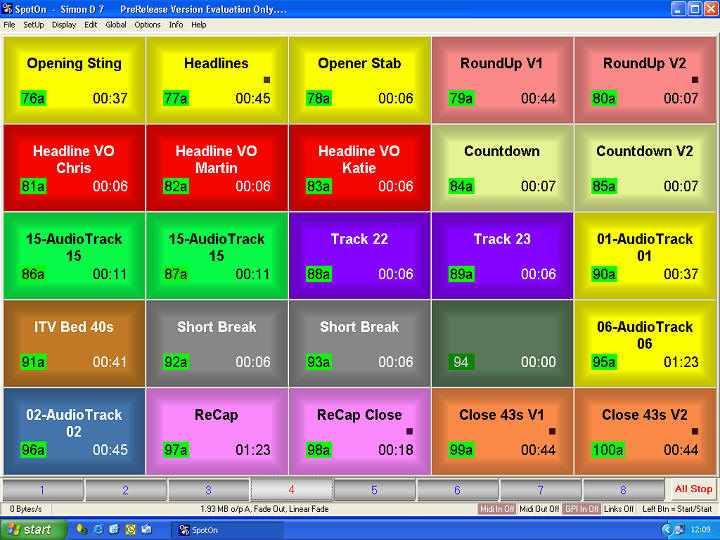
Task: Click the green 94 label on the empty pad
Action: click(461, 362)
